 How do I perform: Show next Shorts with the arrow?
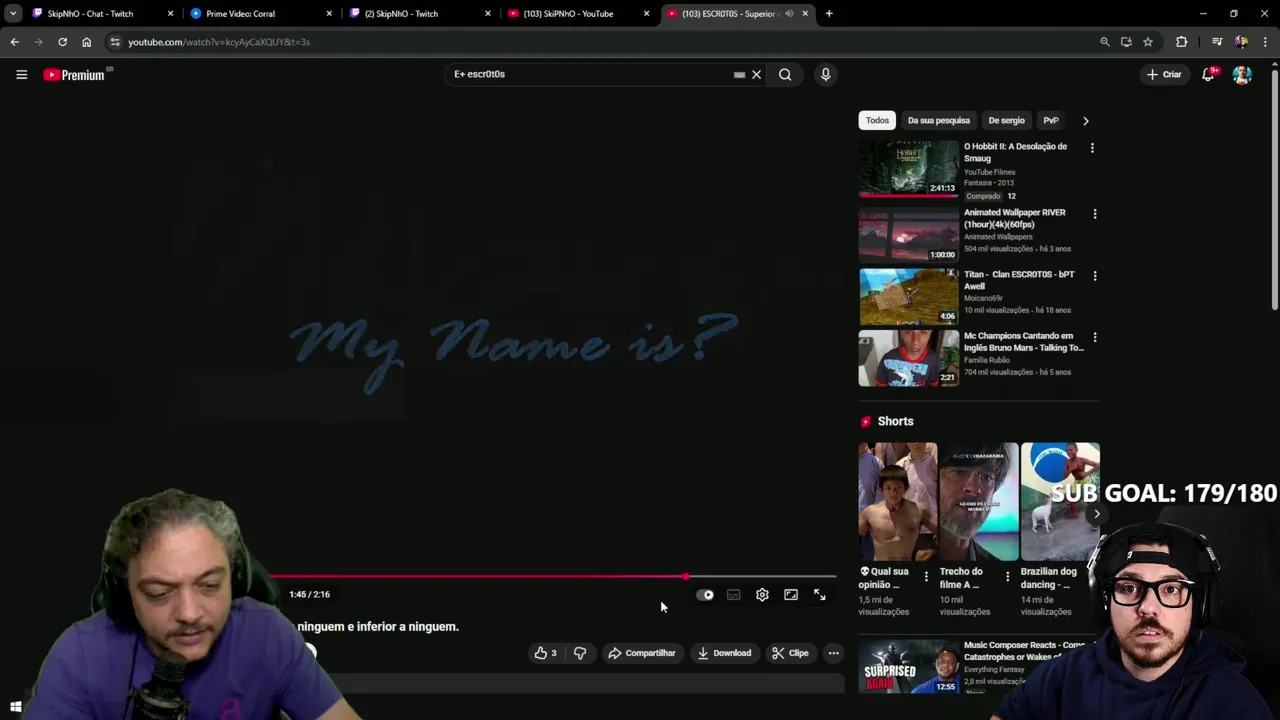coord(1096,514)
